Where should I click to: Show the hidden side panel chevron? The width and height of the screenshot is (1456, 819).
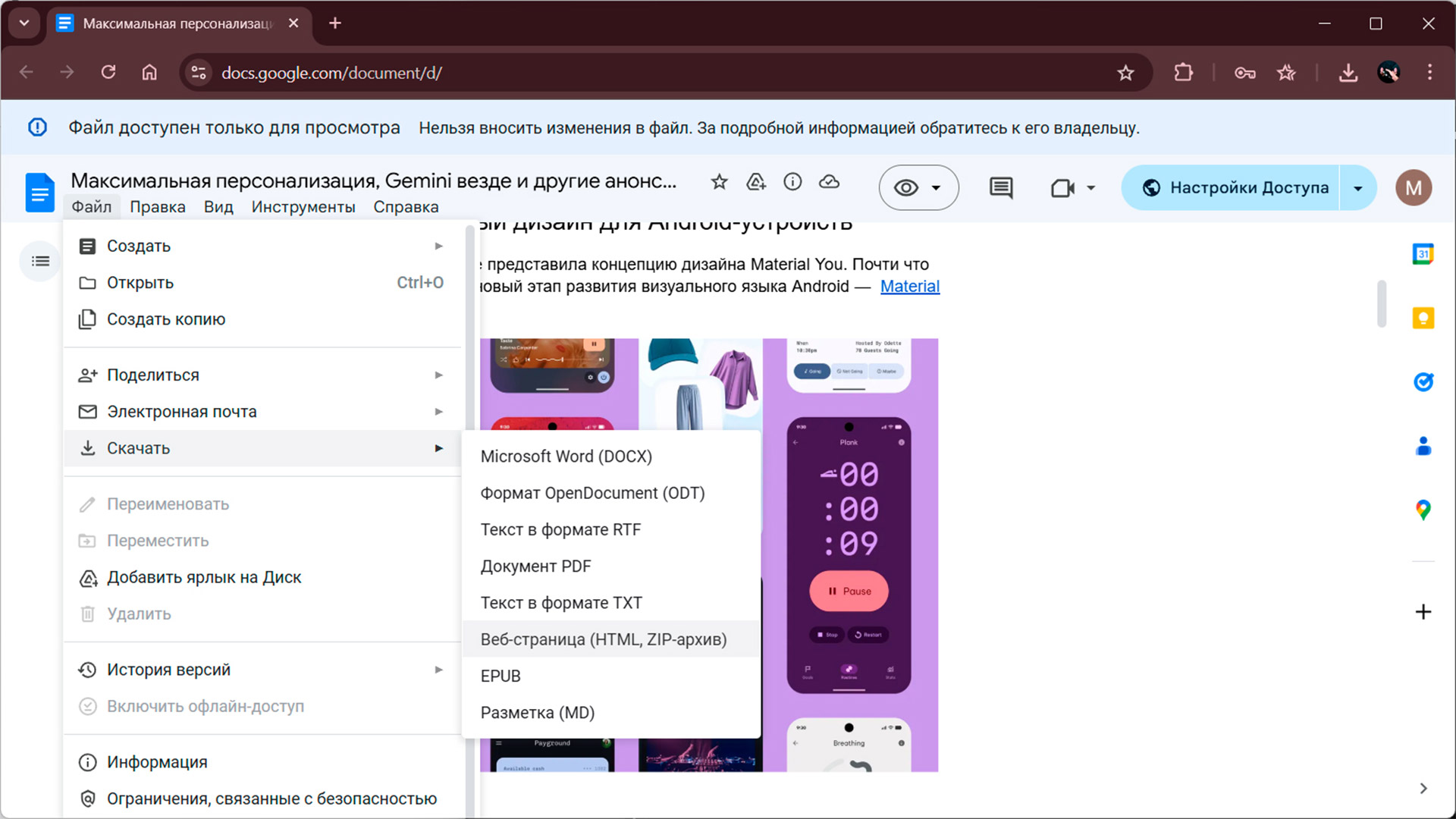[x=1423, y=789]
